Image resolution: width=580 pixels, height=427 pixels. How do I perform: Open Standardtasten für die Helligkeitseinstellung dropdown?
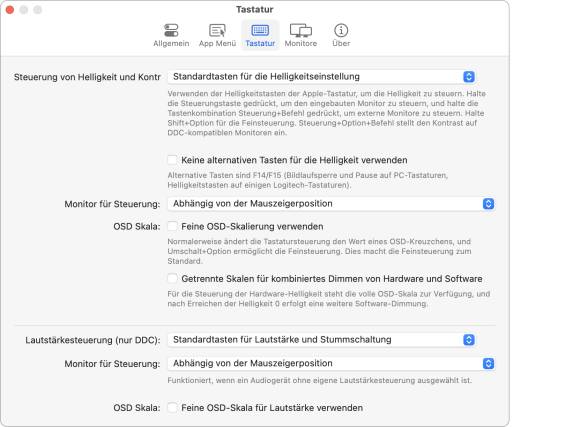[x=321, y=77]
